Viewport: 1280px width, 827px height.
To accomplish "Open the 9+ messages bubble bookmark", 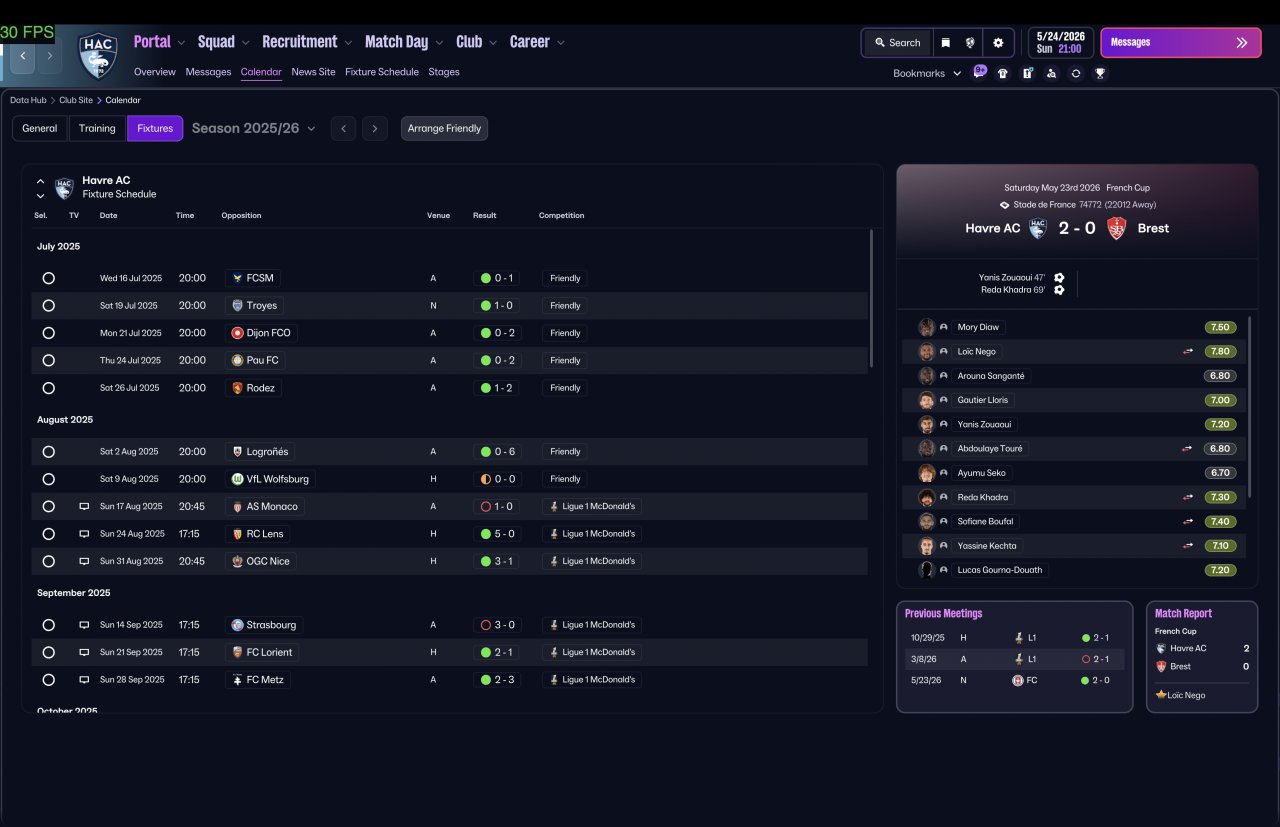I will pos(980,72).
